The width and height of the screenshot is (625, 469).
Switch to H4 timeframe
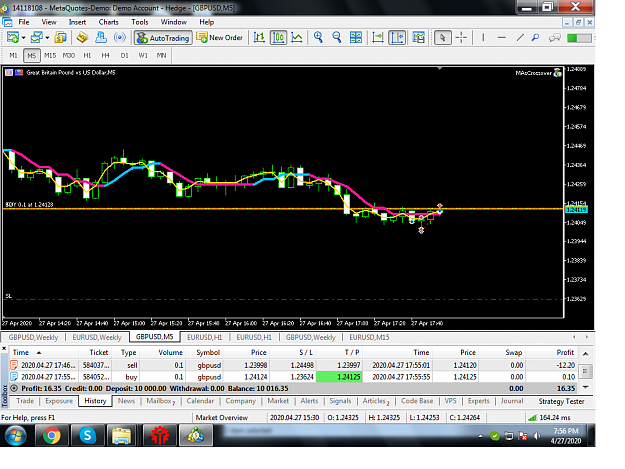pyautogui.click(x=106, y=55)
